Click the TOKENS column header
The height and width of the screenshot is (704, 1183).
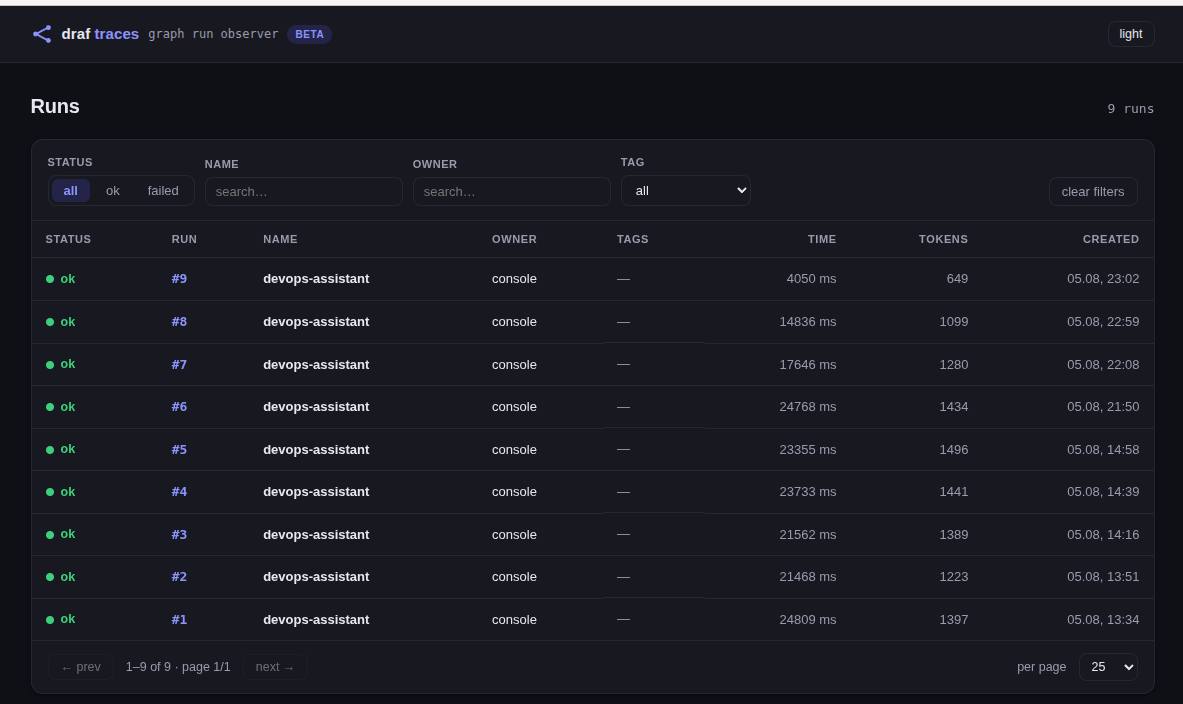[943, 239]
